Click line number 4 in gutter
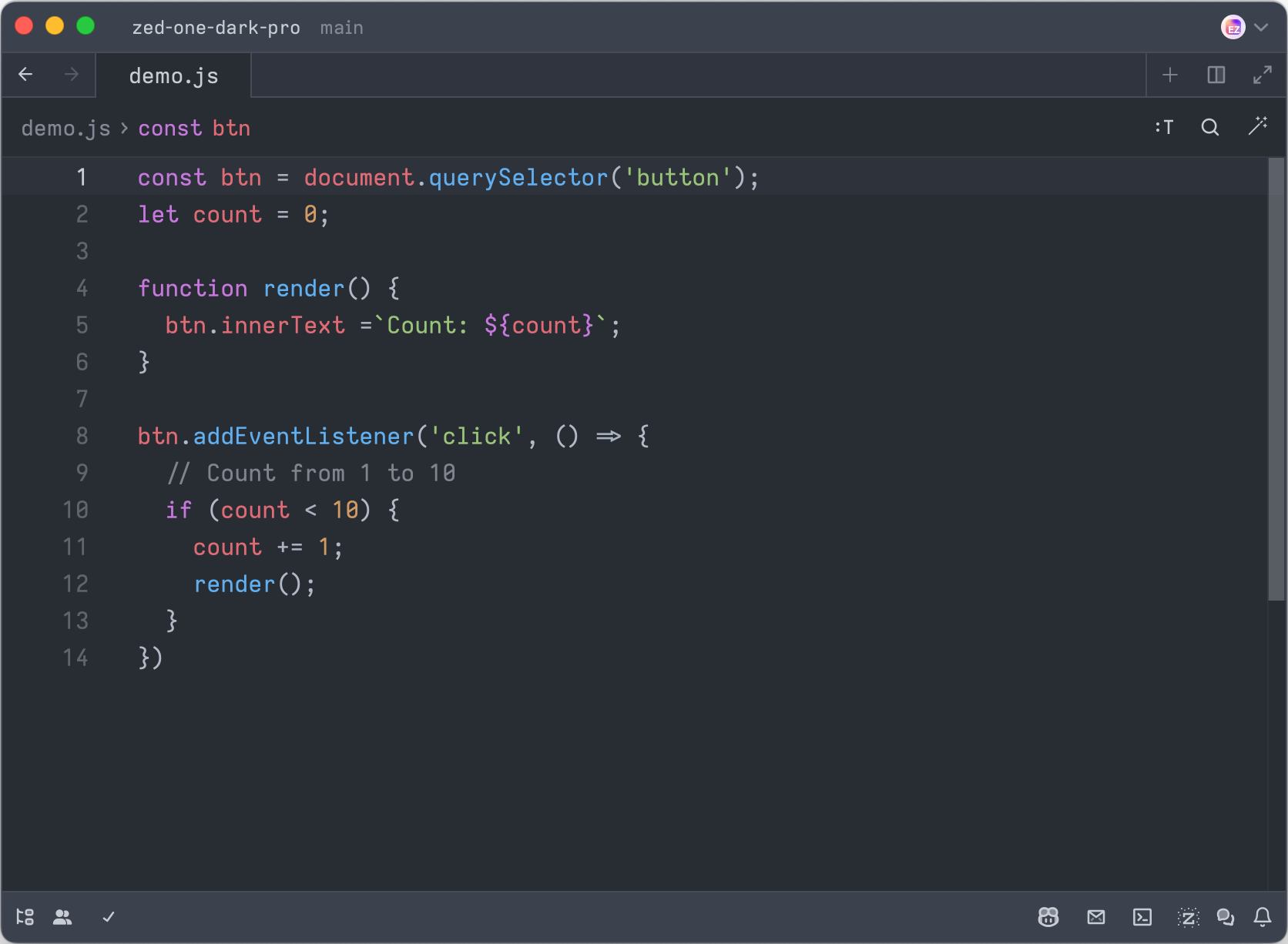This screenshot has width=1288, height=944. click(82, 289)
